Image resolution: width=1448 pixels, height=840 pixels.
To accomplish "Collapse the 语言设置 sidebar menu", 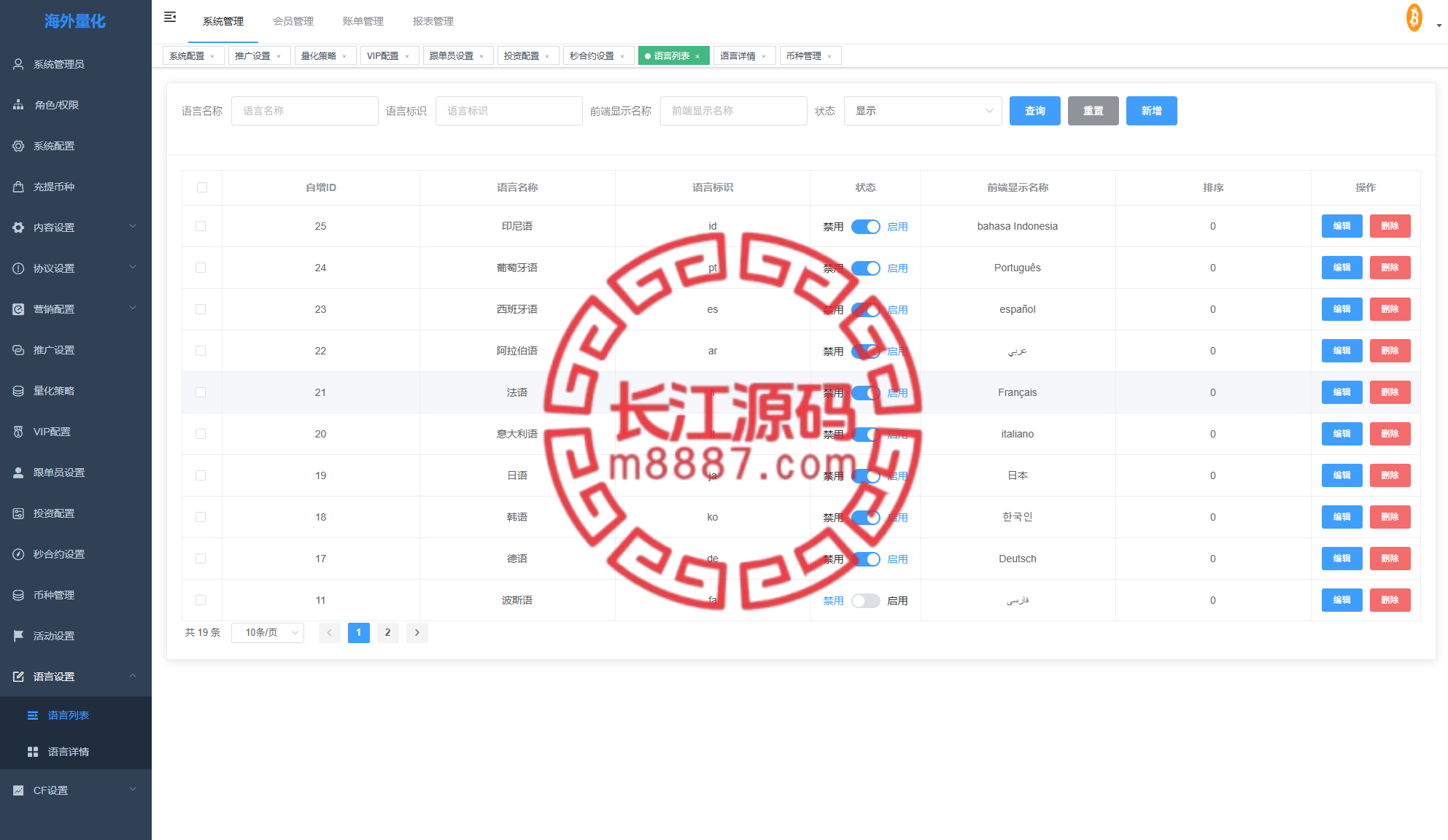I will click(x=133, y=675).
